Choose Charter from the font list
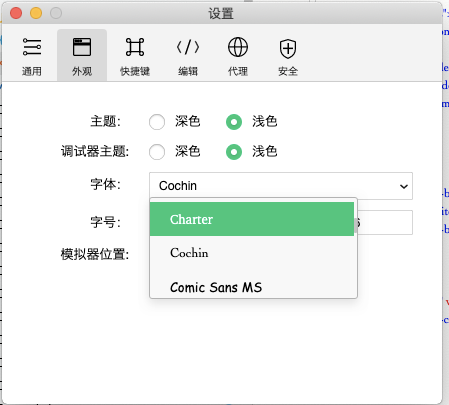Image resolution: width=449 pixels, height=405 pixels. (x=252, y=219)
